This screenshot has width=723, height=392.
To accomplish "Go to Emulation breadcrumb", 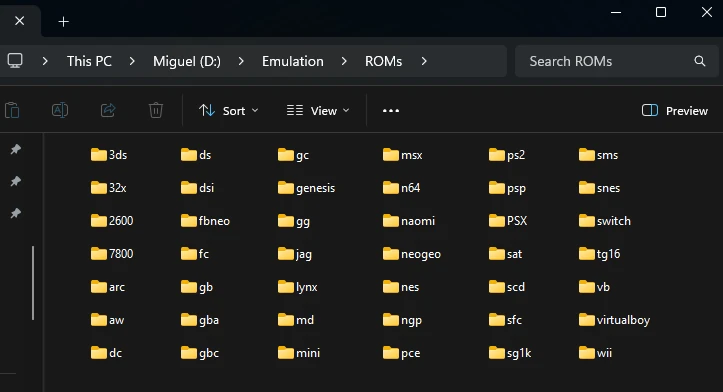I will coord(293,61).
